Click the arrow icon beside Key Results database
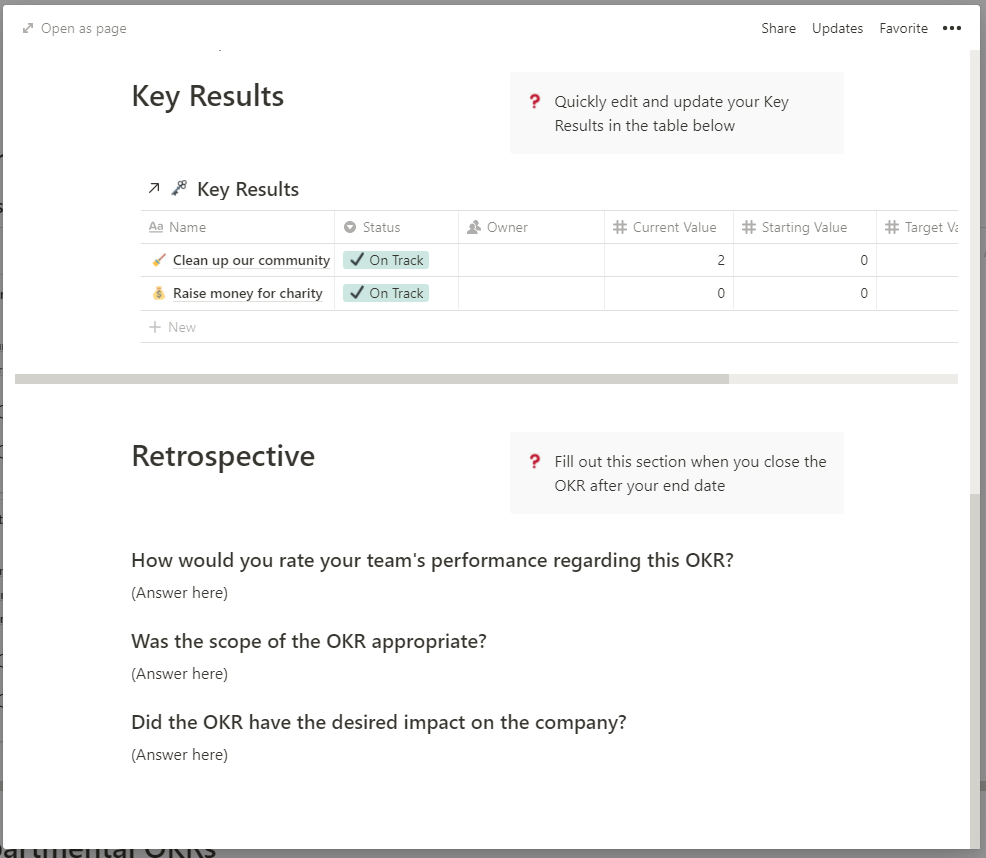The height and width of the screenshot is (858, 986). coord(154,188)
